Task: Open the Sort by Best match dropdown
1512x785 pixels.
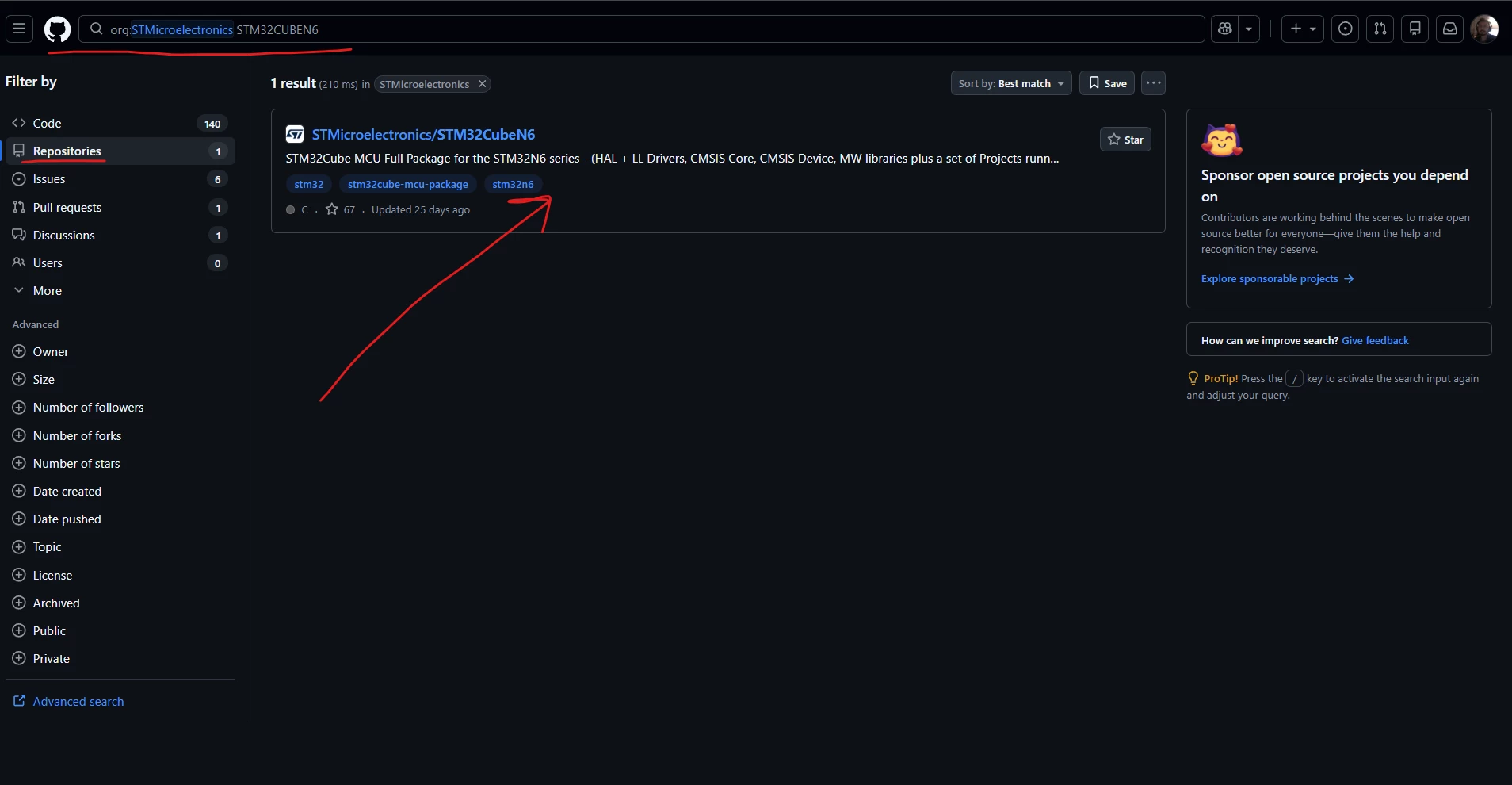Action: pyautogui.click(x=1011, y=83)
